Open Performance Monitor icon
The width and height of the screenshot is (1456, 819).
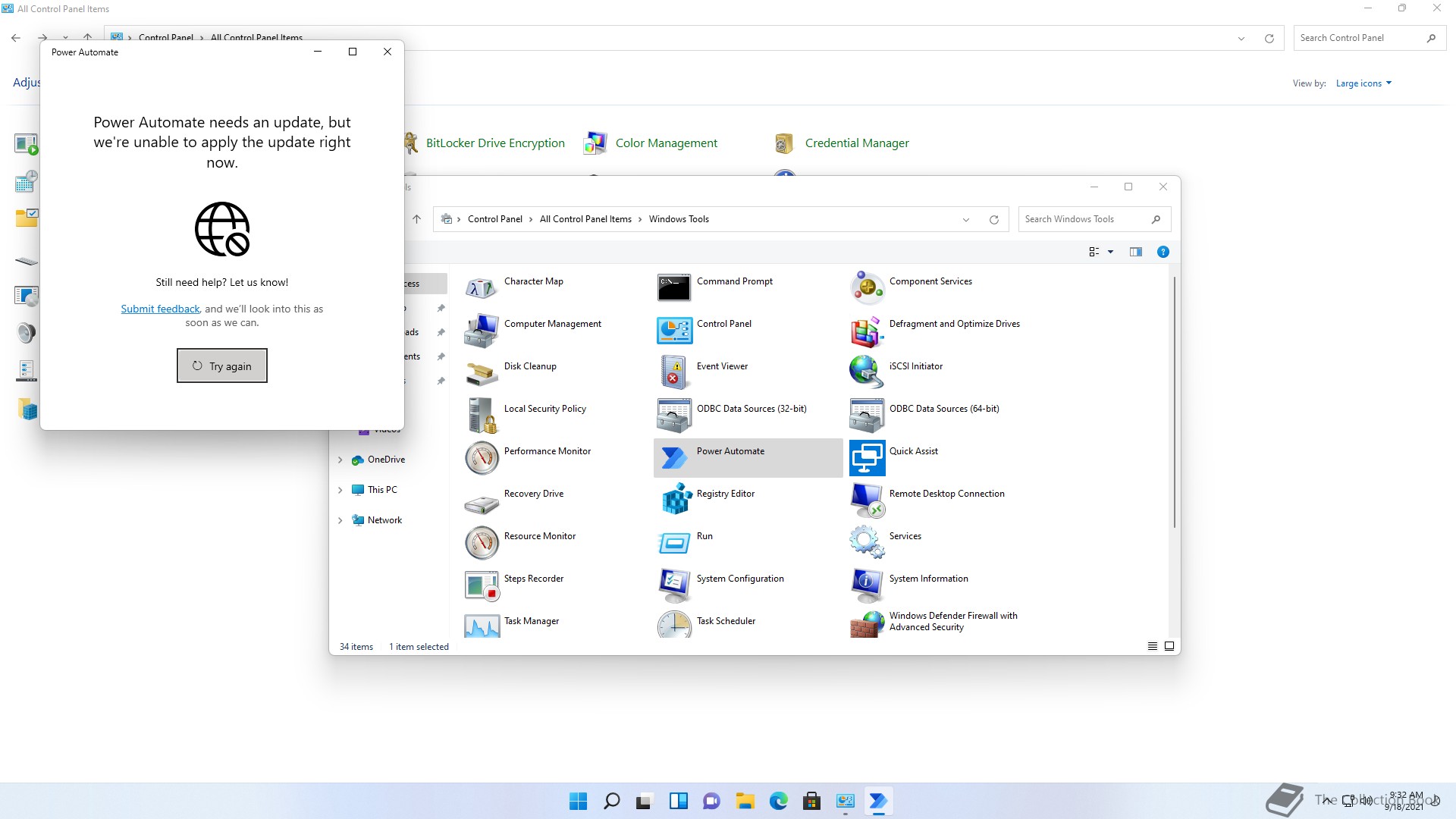(482, 458)
